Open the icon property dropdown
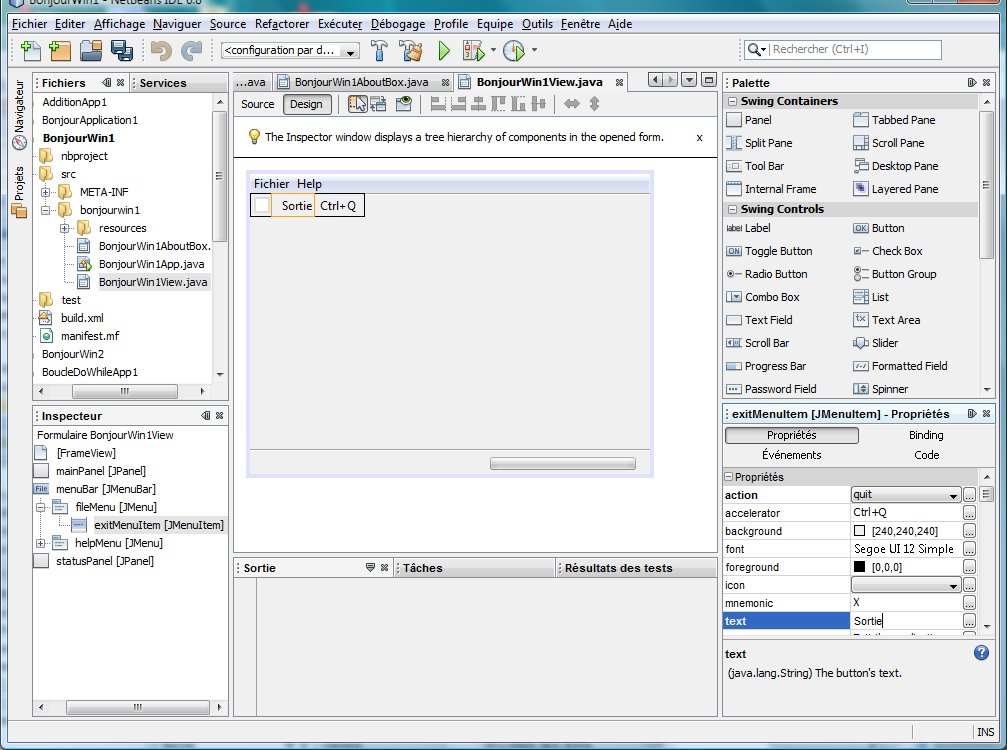Screen dimensions: 1007x750 click(x=953, y=586)
